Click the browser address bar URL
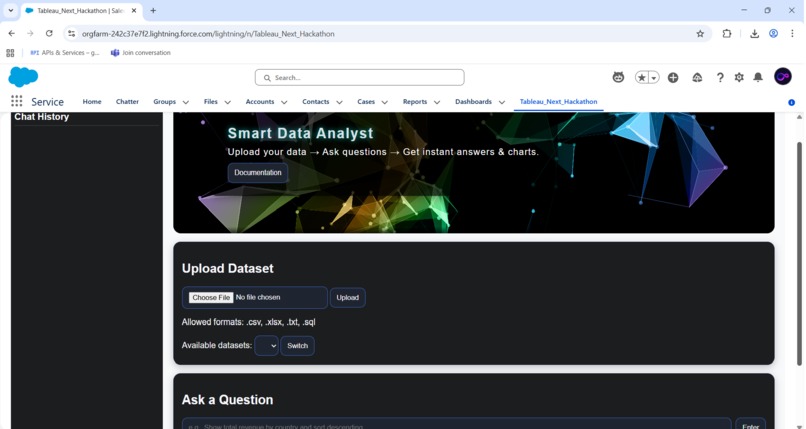Image resolution: width=806 pixels, height=429 pixels. click(x=208, y=33)
